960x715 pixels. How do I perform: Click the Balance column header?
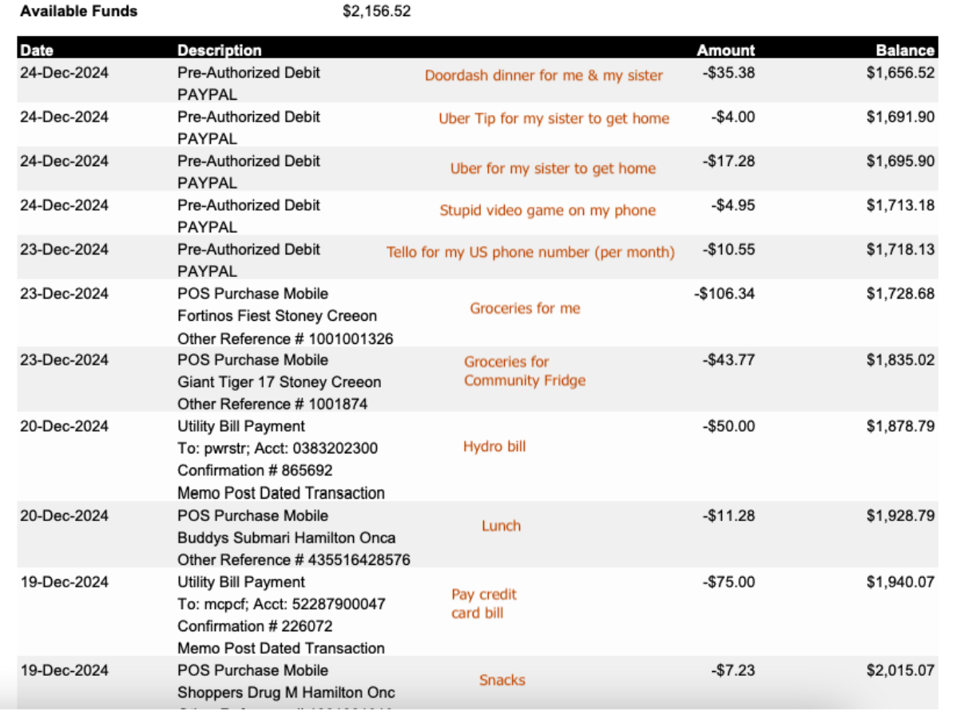pyautogui.click(x=904, y=50)
